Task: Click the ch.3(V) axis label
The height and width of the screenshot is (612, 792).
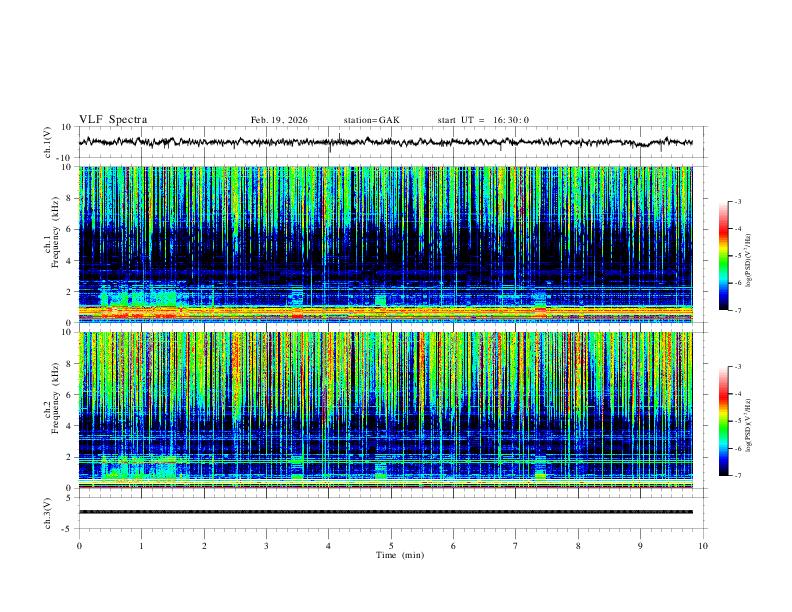Action: (47, 513)
